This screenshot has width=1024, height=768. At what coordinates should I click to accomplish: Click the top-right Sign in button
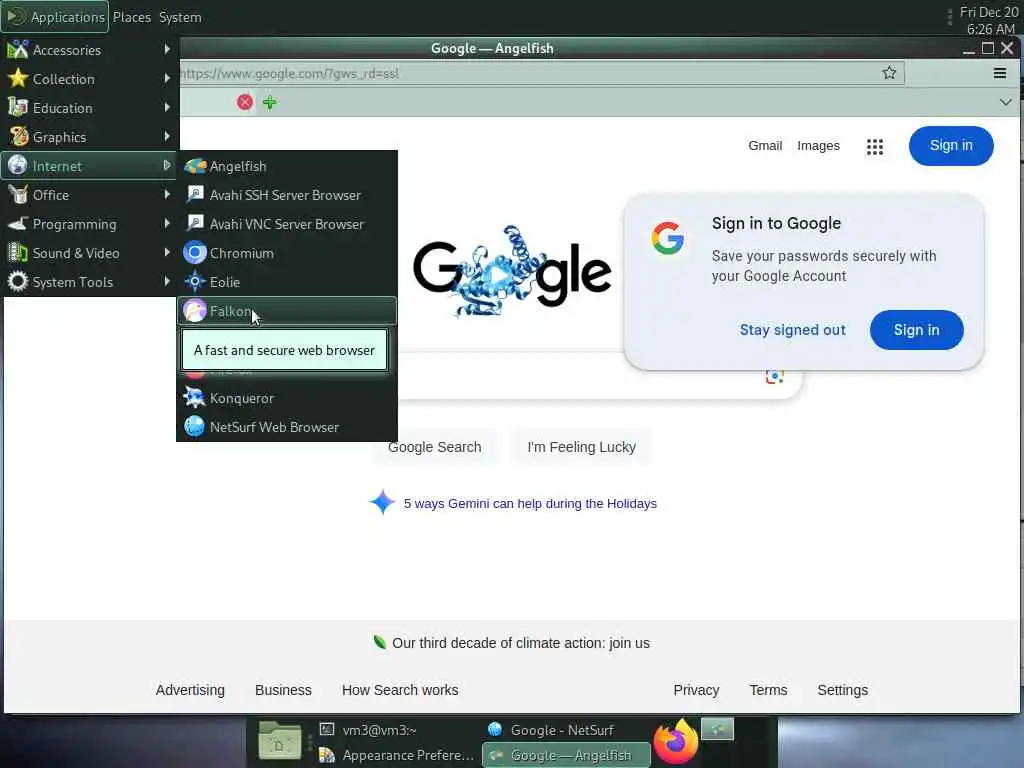tap(951, 146)
